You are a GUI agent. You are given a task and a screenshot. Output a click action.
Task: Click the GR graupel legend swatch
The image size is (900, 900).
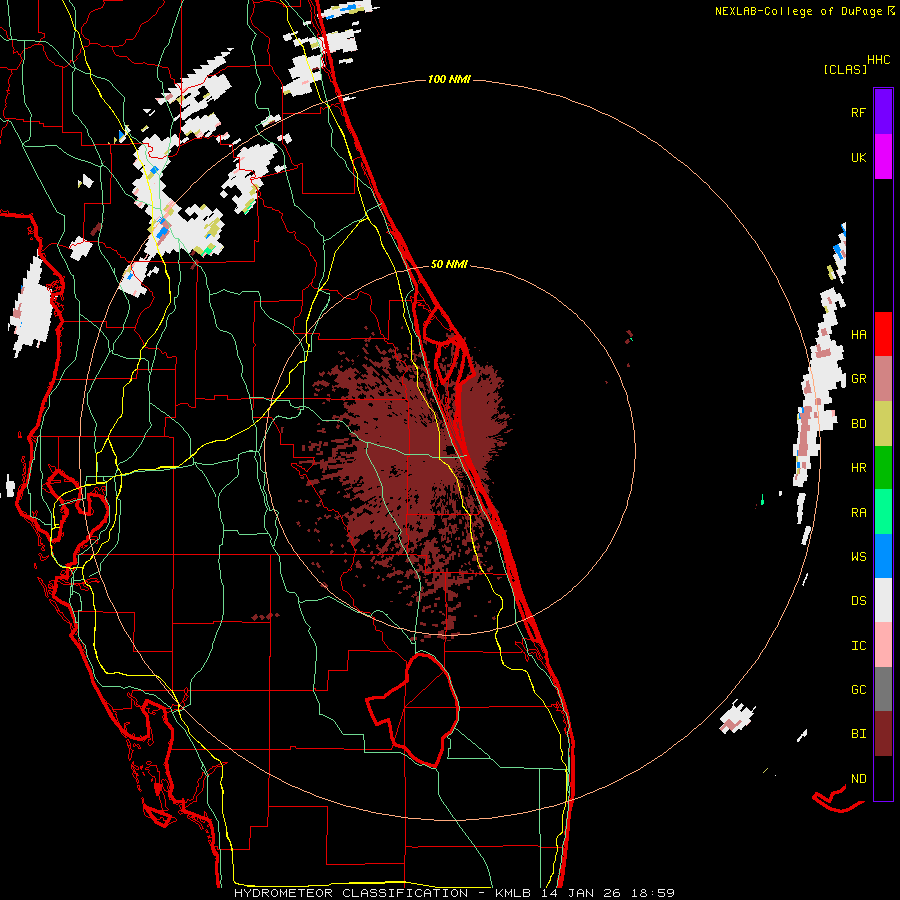883,379
